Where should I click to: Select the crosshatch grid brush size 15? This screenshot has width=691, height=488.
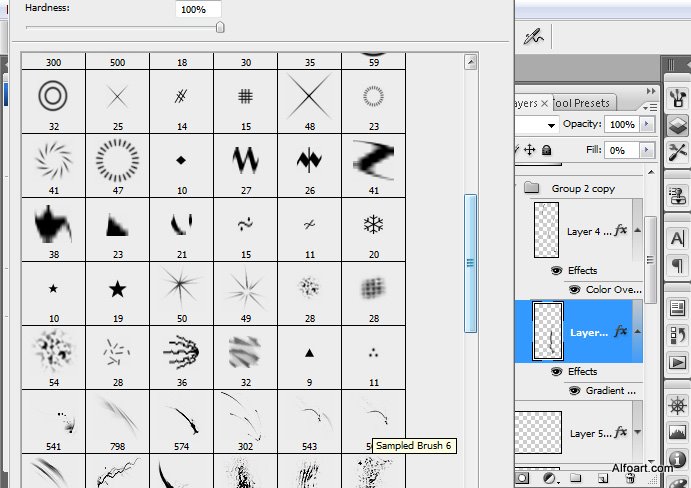(245, 96)
